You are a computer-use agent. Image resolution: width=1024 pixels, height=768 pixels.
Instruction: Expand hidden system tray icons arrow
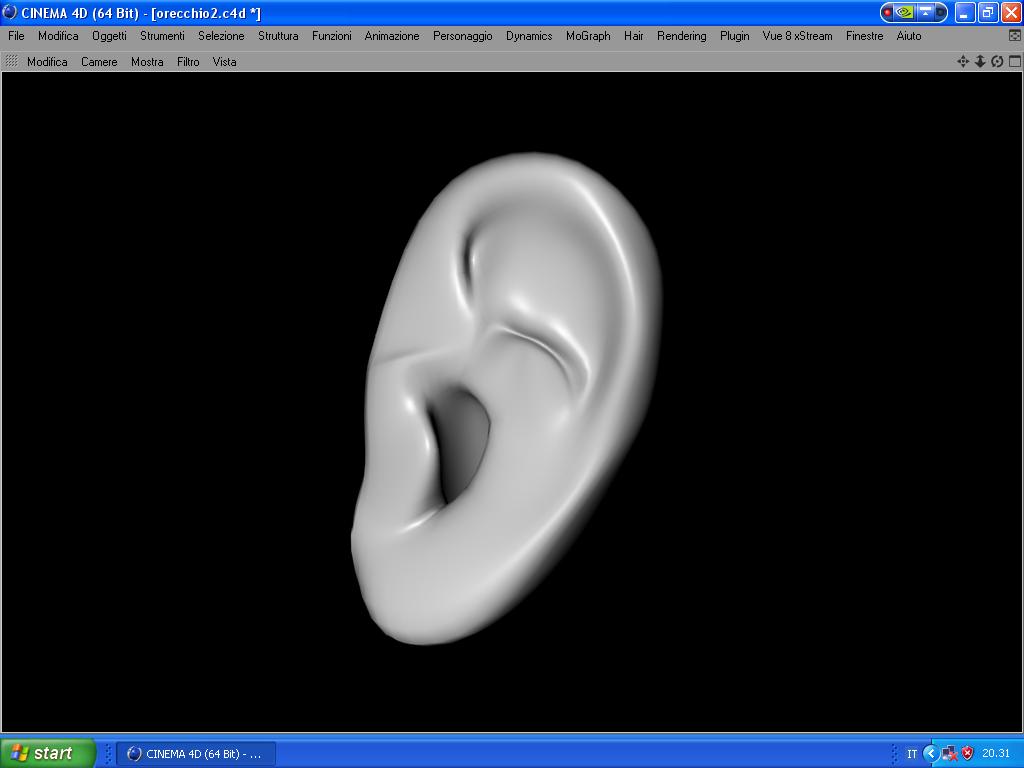coord(931,753)
